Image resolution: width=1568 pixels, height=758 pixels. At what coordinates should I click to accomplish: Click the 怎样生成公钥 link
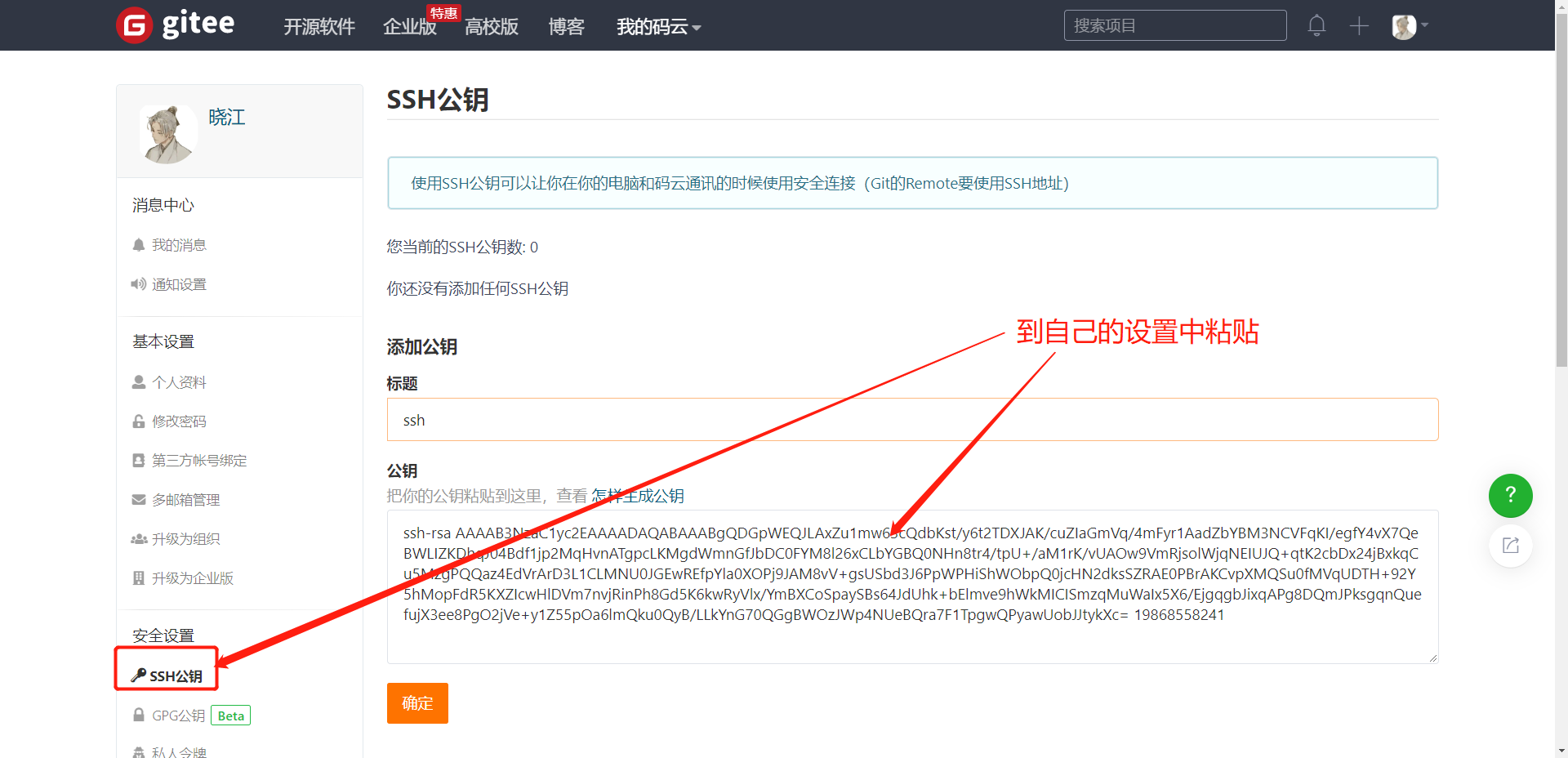click(638, 496)
